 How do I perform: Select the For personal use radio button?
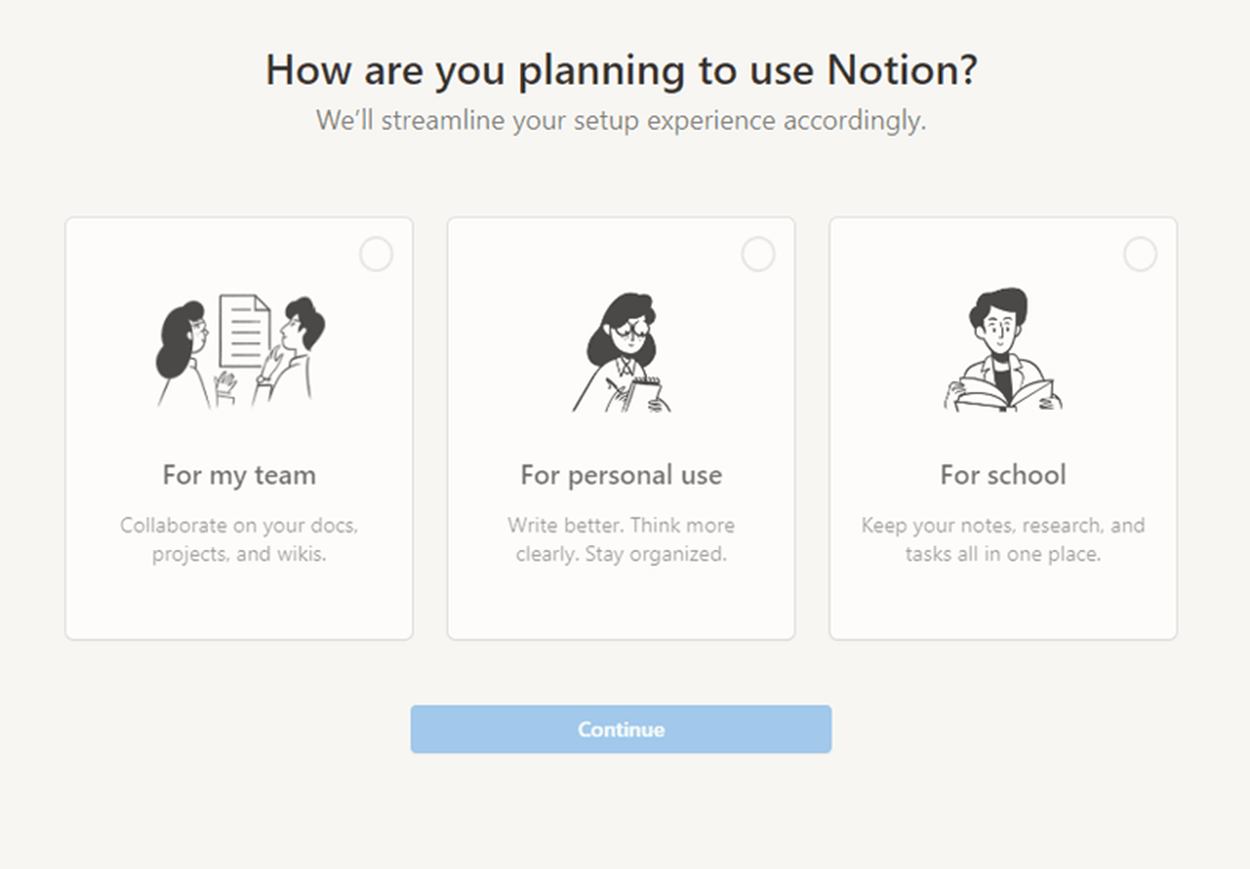(758, 255)
